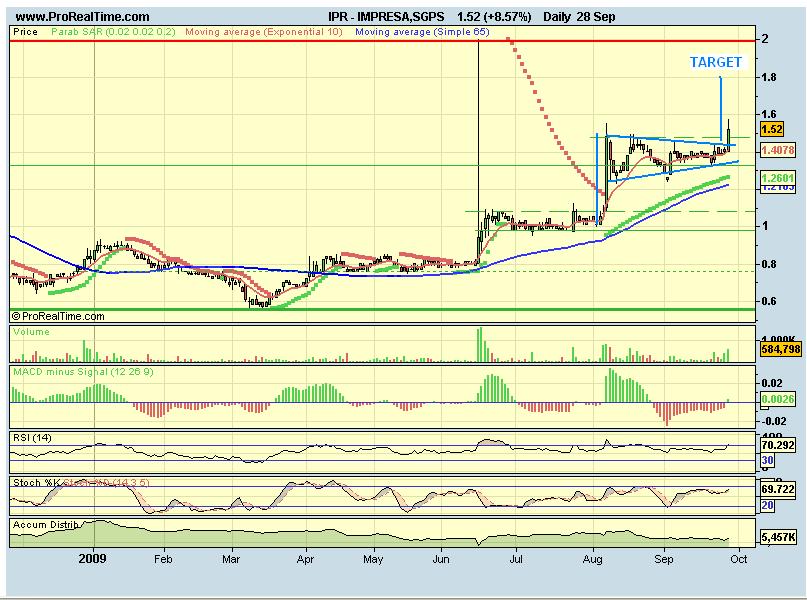
Task: Click the Accum Distrib panel label
Action: (46, 525)
